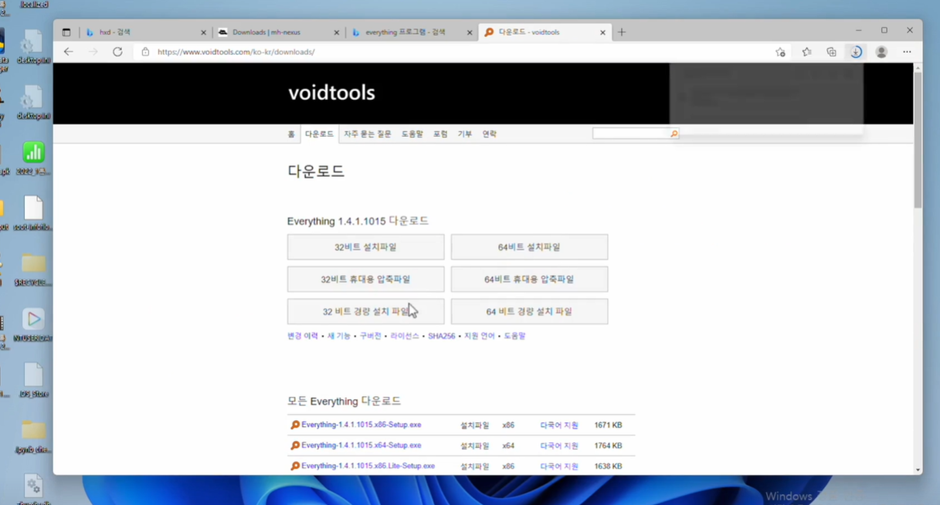This screenshot has height=505, width=940.
Task: Open the '포럼' navigation item
Action: 441,134
